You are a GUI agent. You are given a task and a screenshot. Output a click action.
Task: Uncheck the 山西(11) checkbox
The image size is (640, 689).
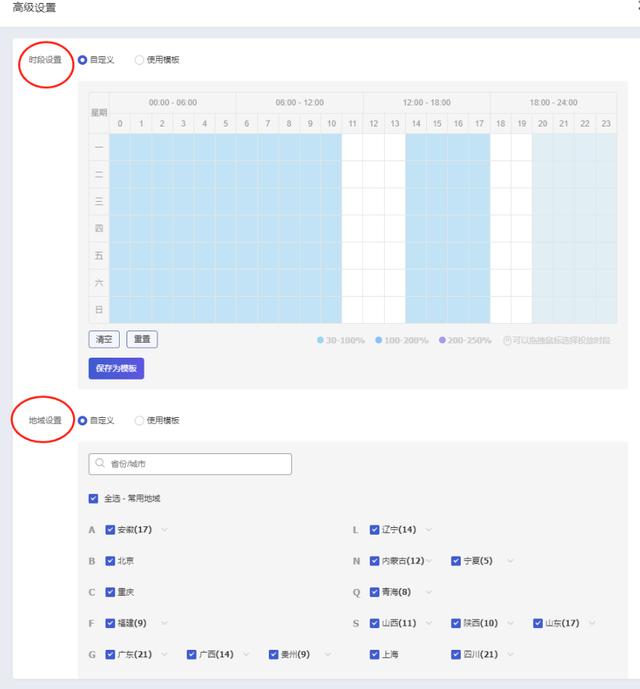375,623
